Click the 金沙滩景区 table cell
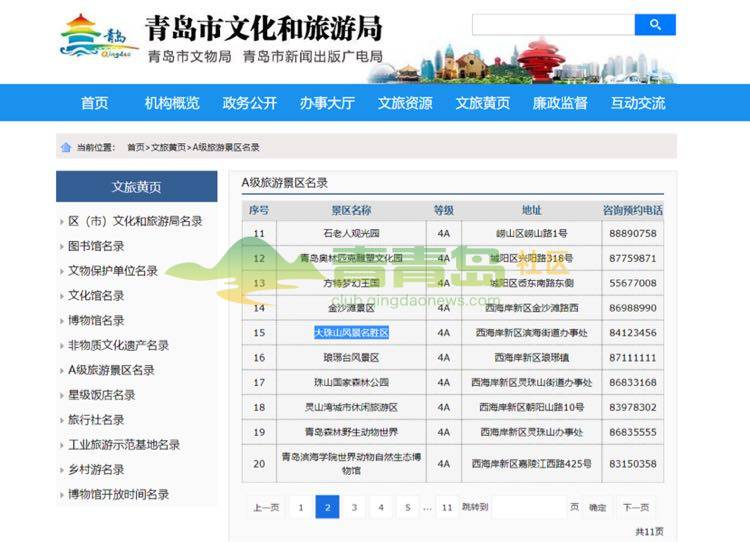The height and width of the screenshot is (542, 750). click(351, 308)
